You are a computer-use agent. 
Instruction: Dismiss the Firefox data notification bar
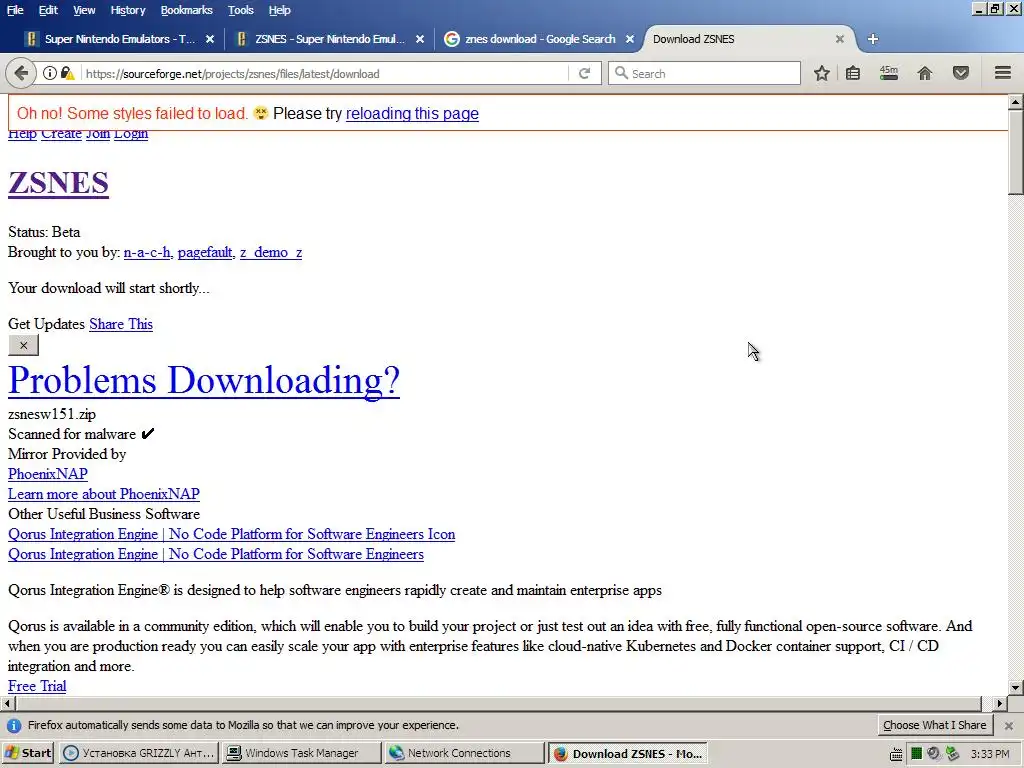pyautogui.click(x=1009, y=726)
